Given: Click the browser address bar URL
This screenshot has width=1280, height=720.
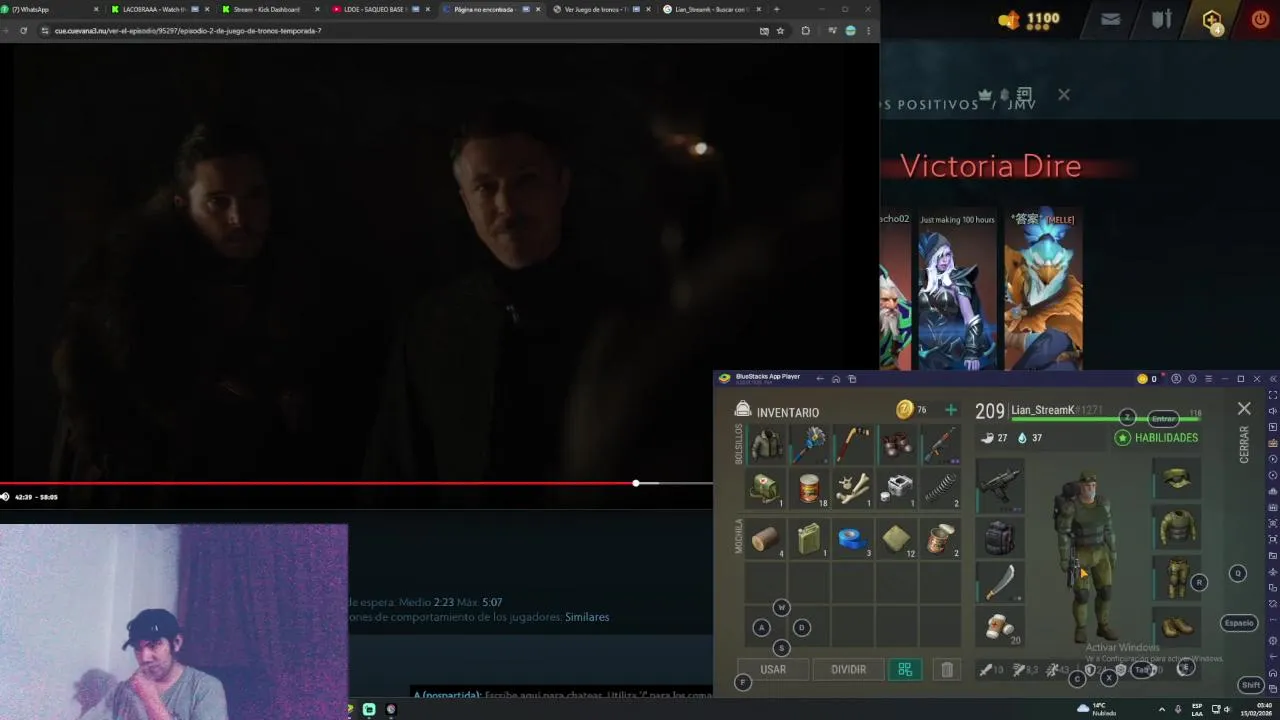Looking at the screenshot, I should click(188, 31).
